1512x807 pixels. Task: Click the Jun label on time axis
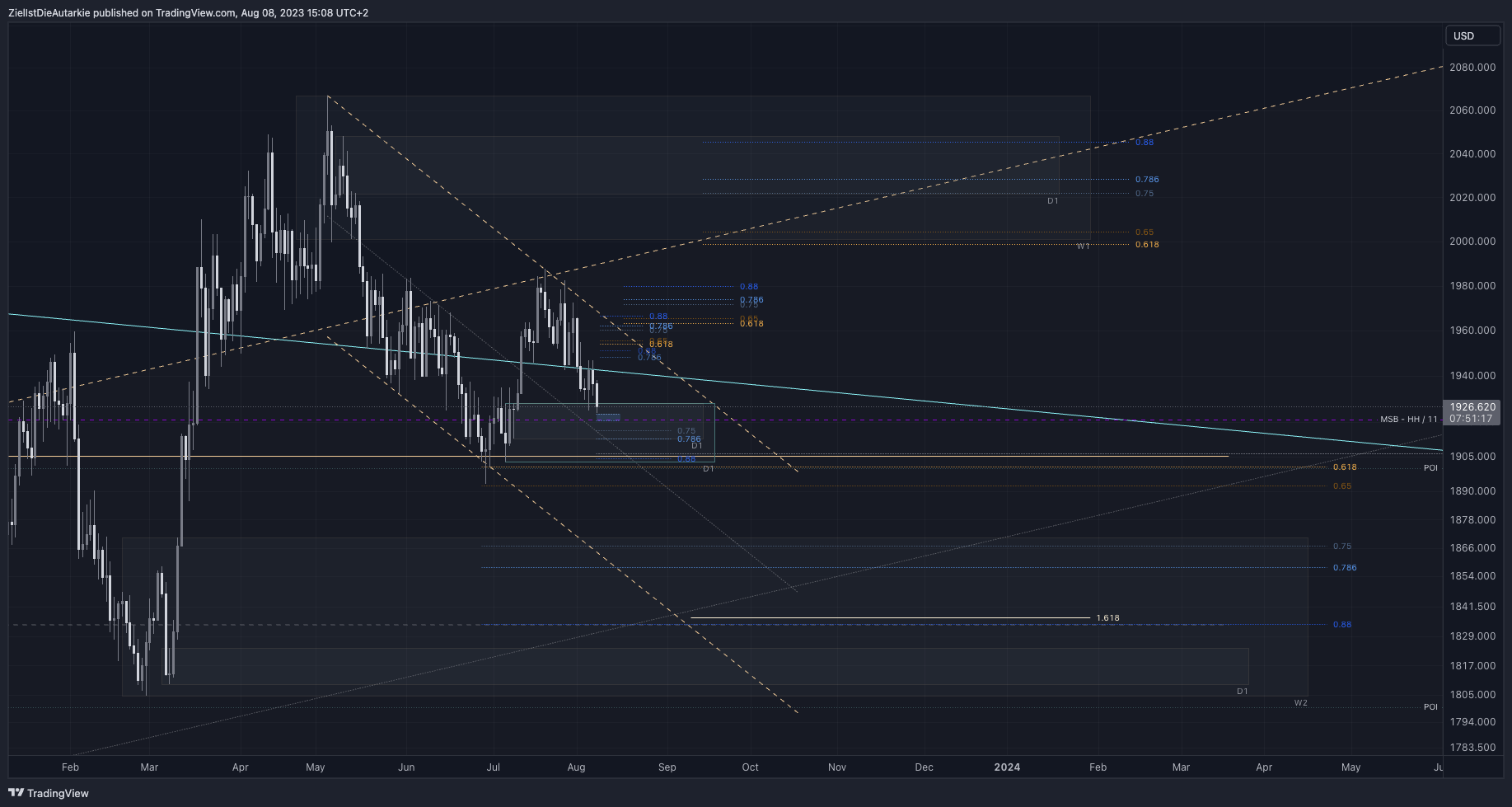(406, 767)
